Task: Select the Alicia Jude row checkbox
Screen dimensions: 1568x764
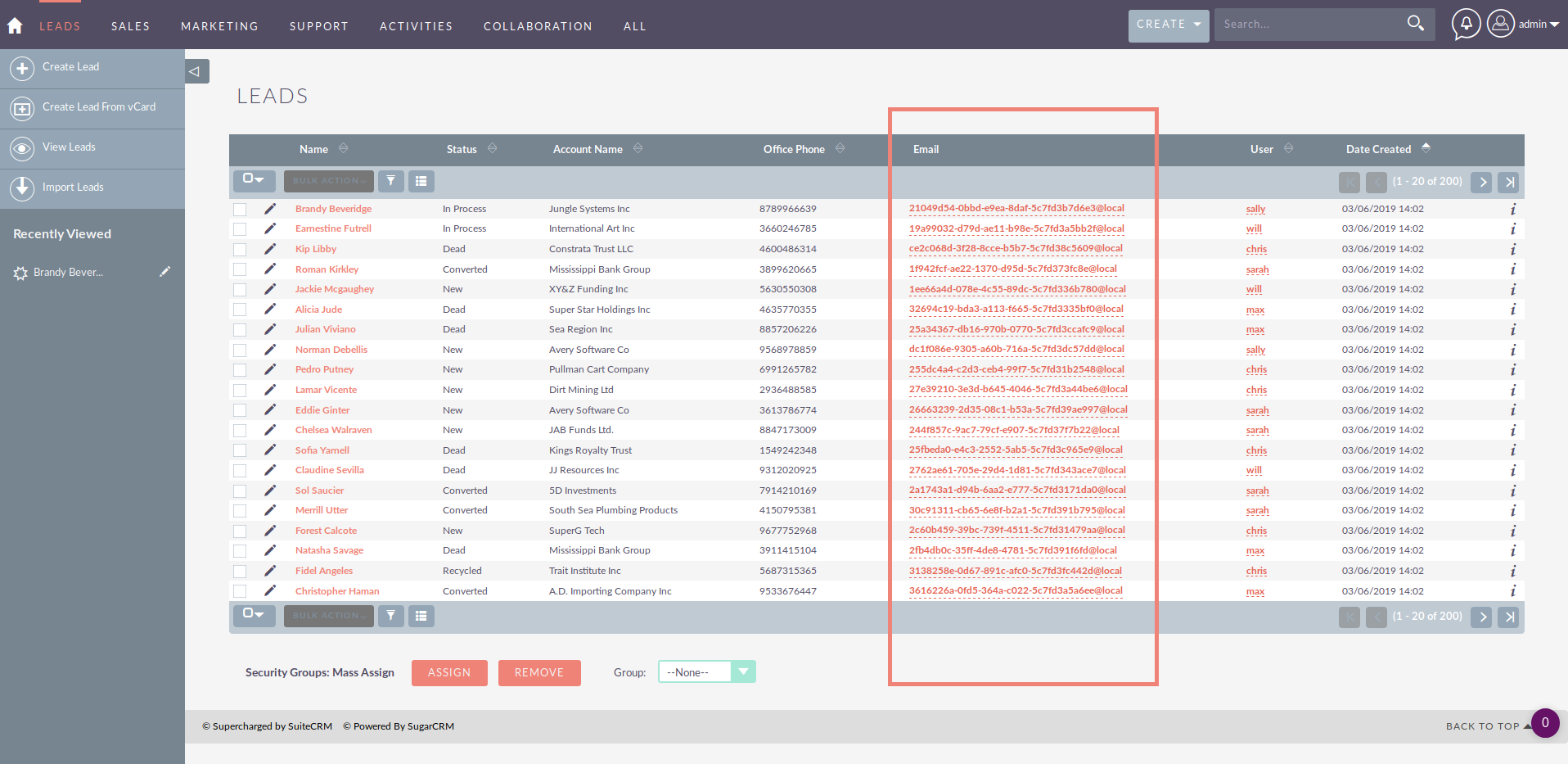Action: pos(240,310)
